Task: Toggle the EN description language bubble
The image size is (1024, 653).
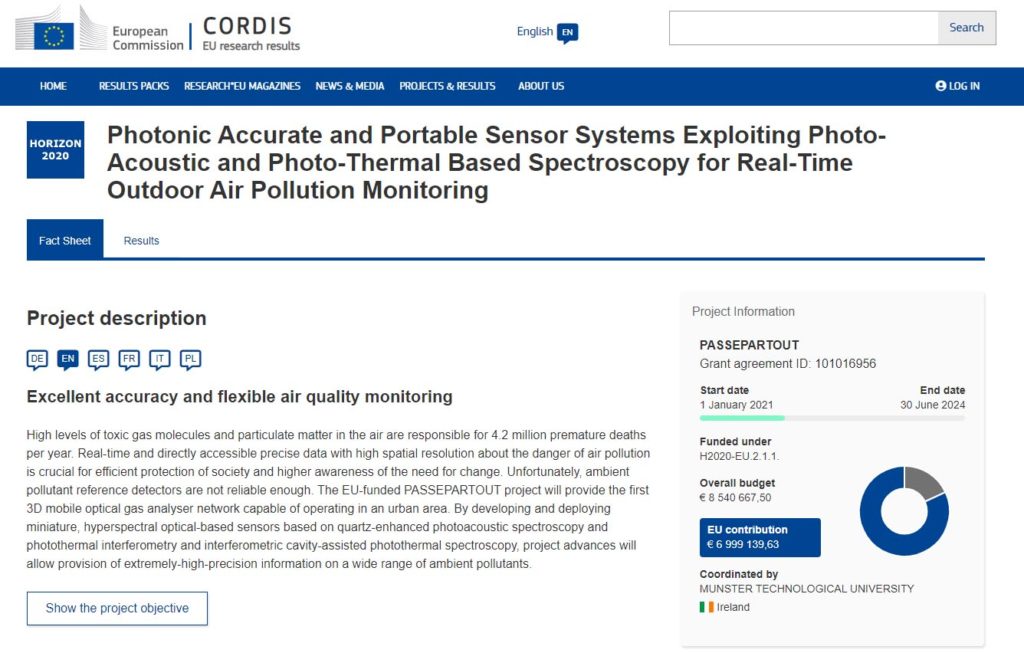Action: [68, 359]
